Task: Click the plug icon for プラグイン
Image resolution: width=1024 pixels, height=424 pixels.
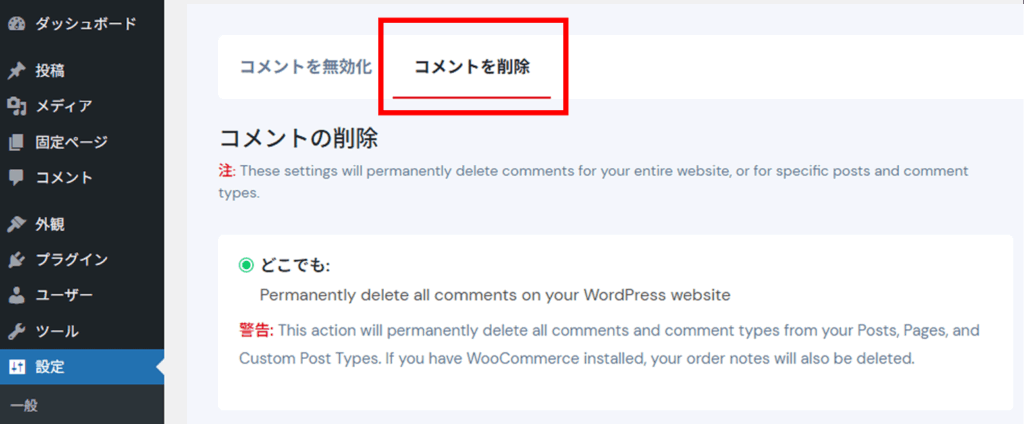Action: click(16, 260)
